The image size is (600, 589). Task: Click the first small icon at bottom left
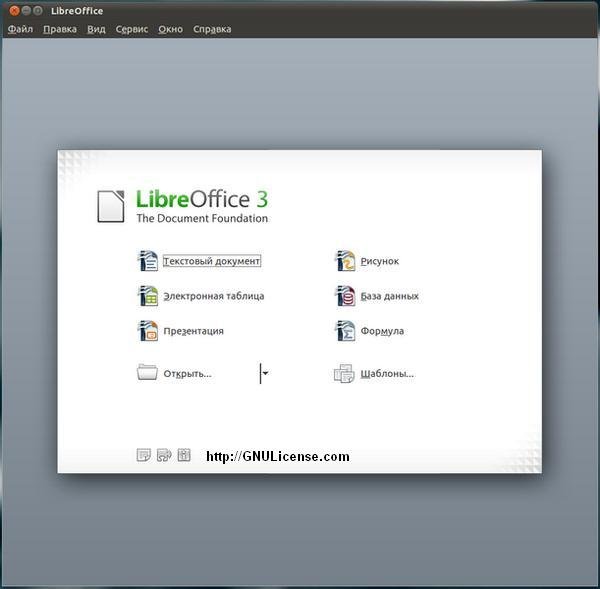click(144, 455)
